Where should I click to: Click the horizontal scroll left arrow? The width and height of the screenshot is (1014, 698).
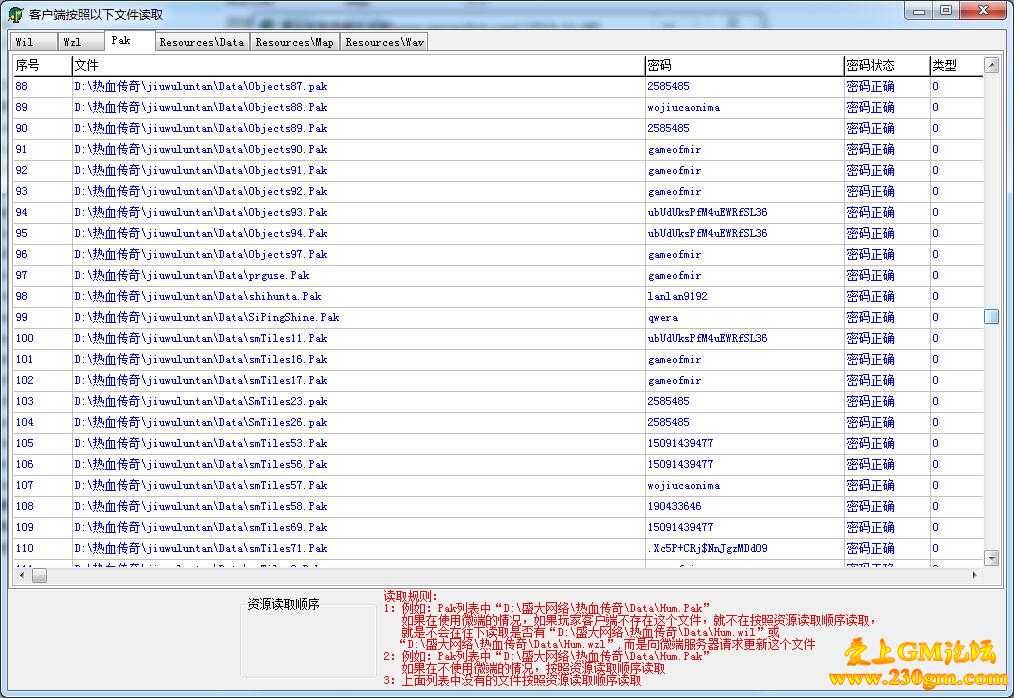coord(22,575)
